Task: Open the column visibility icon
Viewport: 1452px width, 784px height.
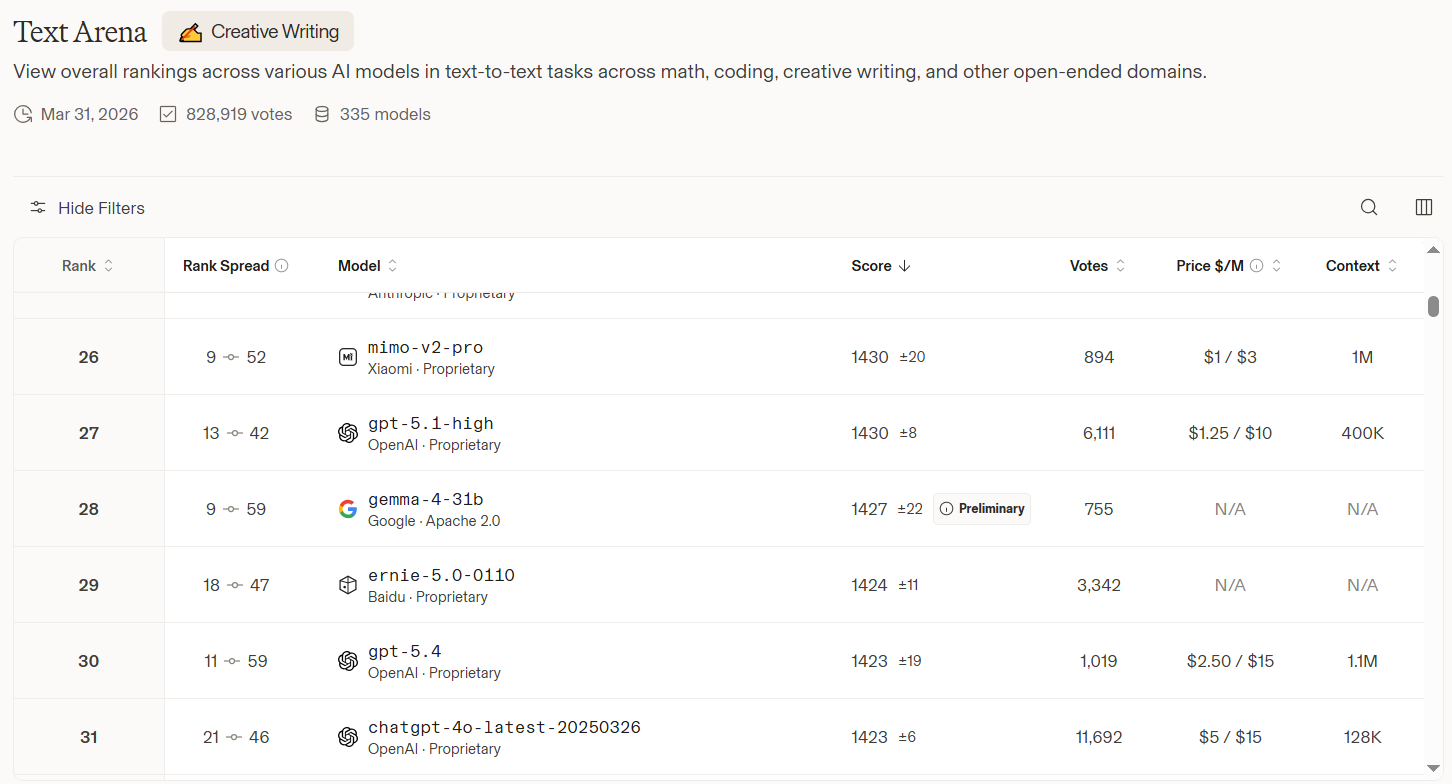Action: (1424, 208)
